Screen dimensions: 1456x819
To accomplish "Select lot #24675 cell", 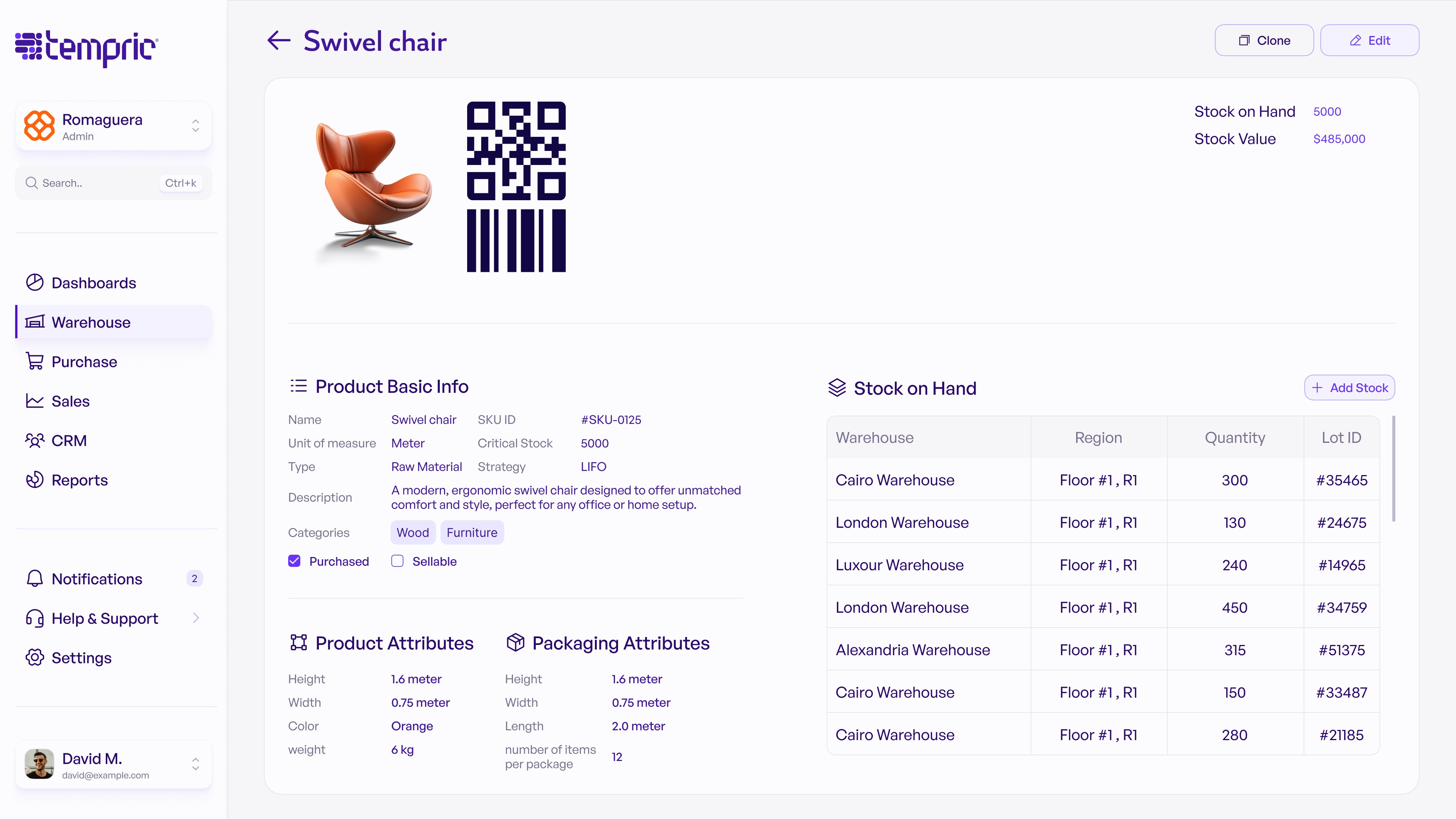I will point(1342,522).
